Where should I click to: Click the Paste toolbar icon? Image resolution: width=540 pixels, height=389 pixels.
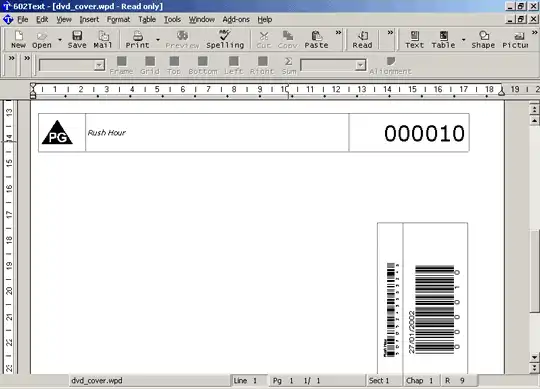click(316, 39)
